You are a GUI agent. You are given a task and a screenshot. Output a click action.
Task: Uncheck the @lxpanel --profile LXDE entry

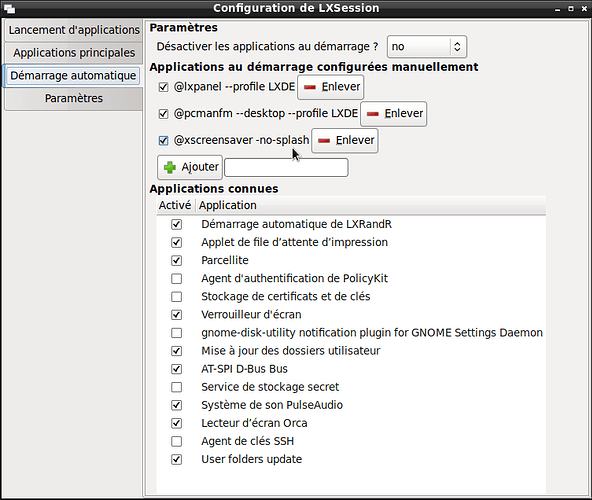click(x=163, y=87)
